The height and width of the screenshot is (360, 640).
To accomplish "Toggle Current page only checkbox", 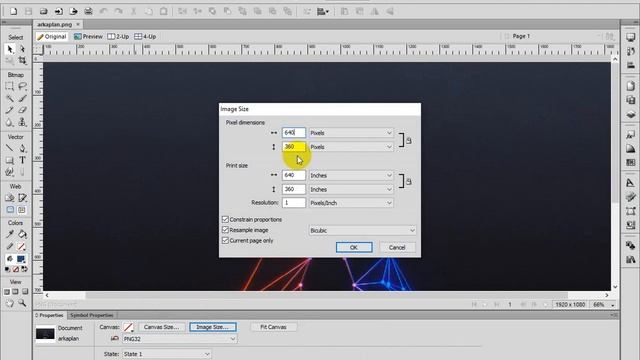I will [x=225, y=241].
